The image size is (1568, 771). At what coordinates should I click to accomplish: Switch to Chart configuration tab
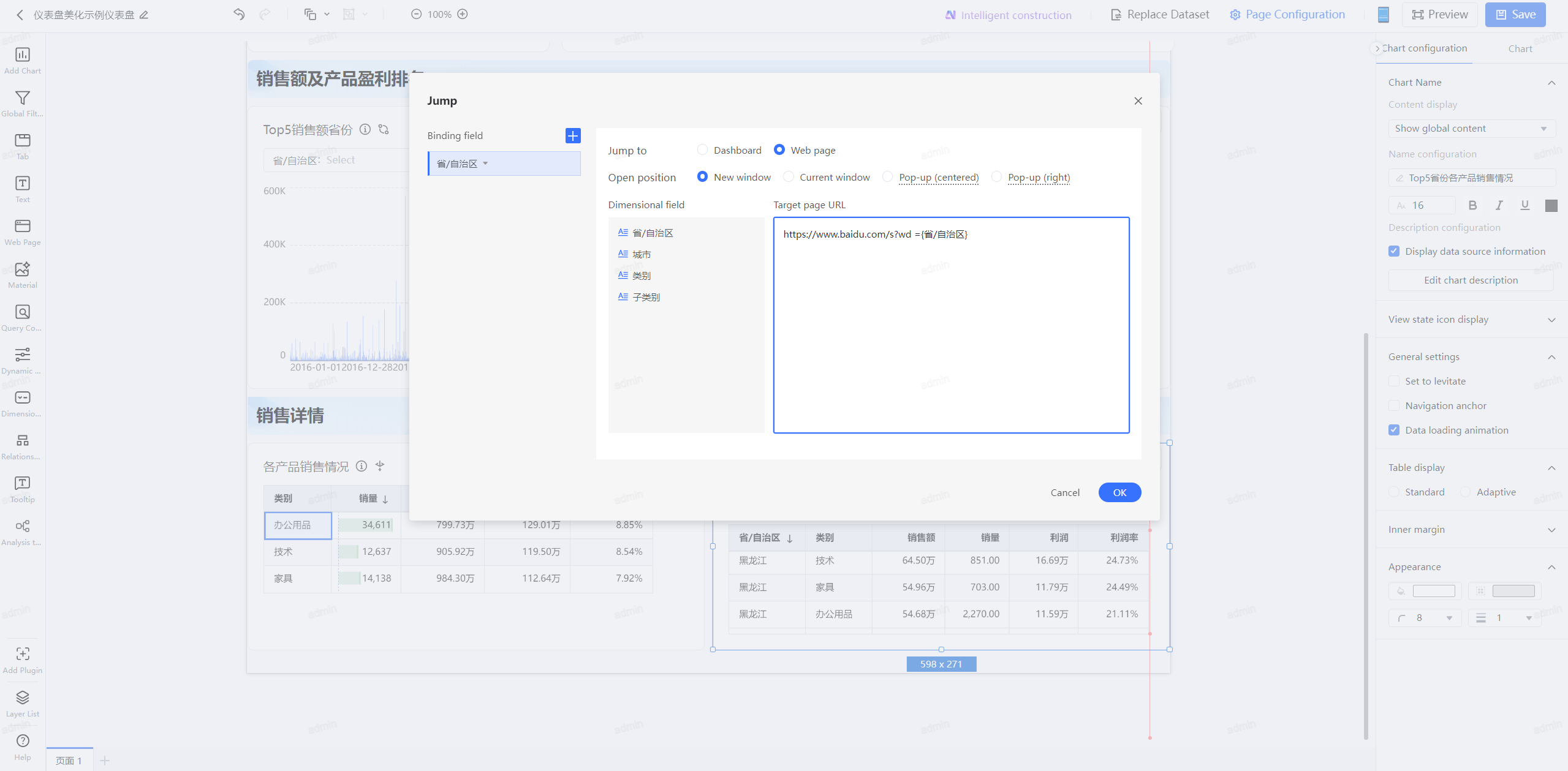pyautogui.click(x=1424, y=48)
